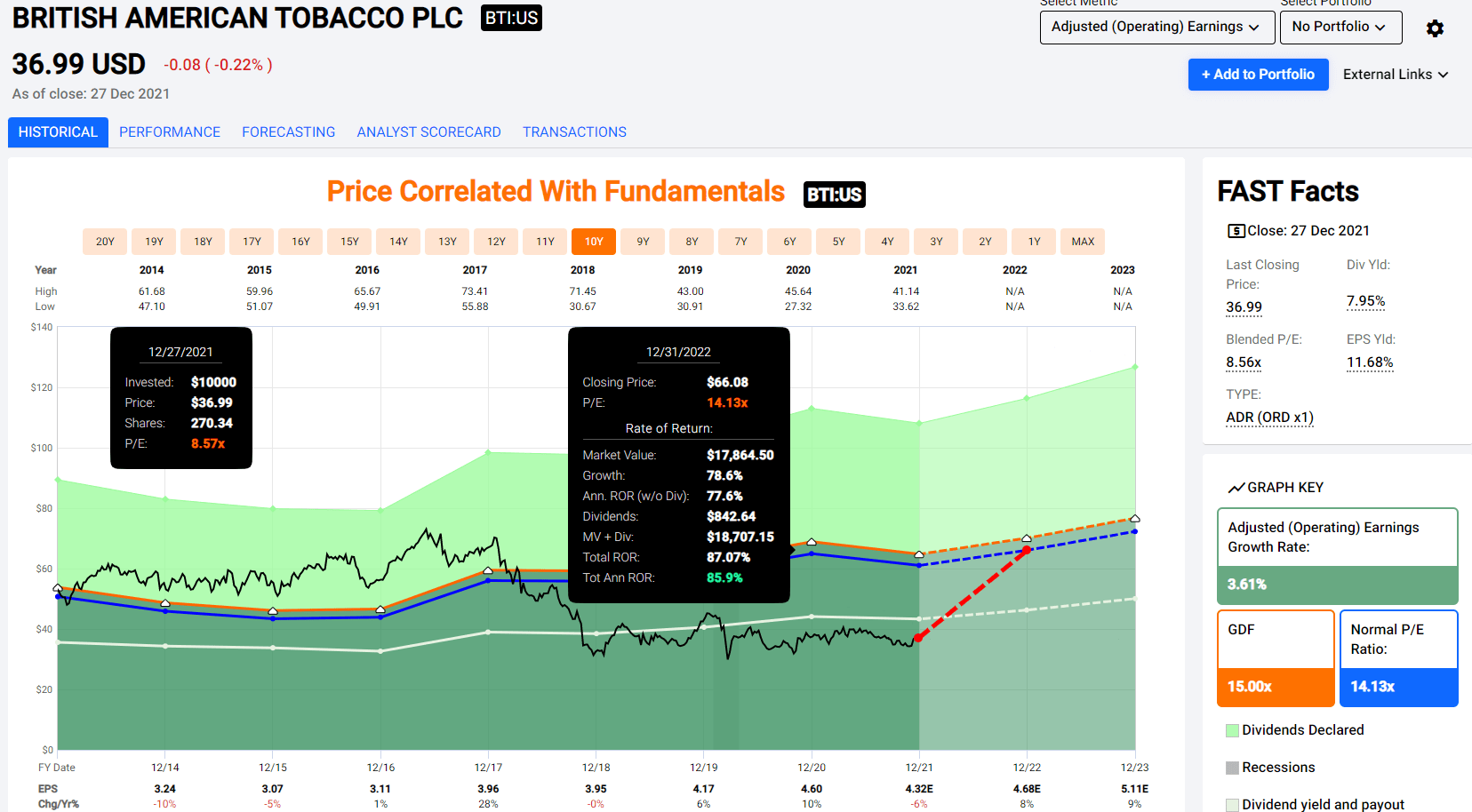Click the 36.99 USD price in header
Image resolution: width=1472 pixels, height=812 pixels.
coord(78,64)
